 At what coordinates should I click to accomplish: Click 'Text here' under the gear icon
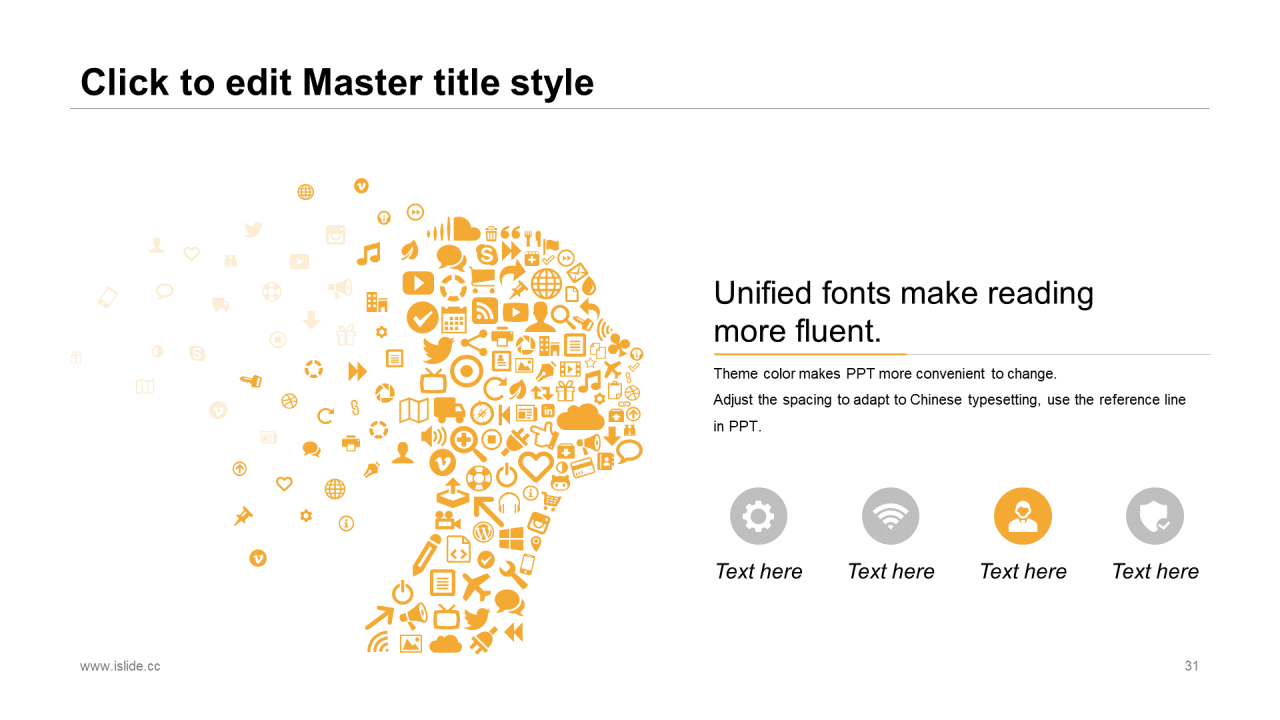coord(759,571)
